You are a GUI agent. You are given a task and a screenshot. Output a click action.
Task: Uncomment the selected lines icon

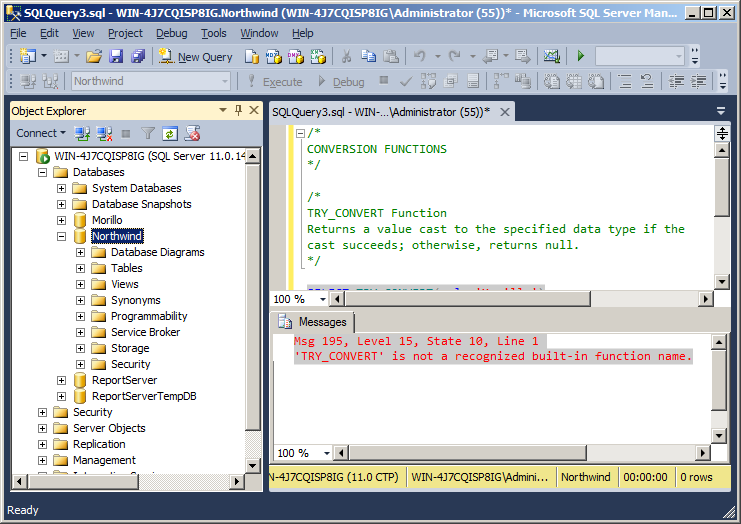click(x=646, y=81)
